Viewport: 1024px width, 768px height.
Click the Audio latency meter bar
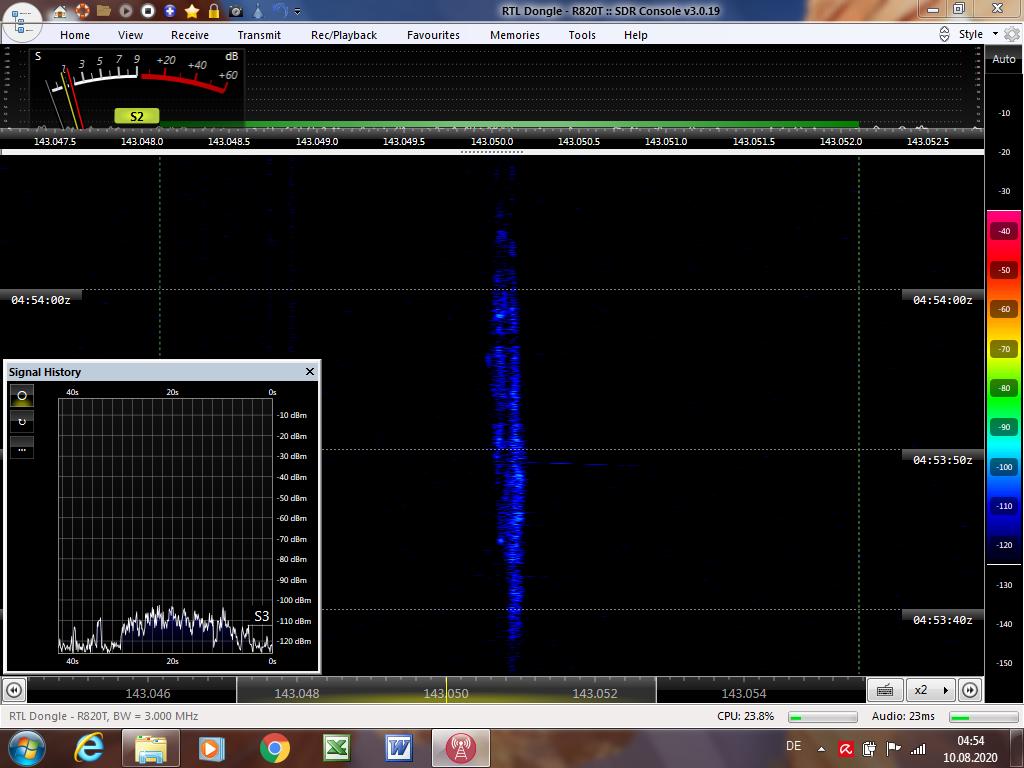(x=984, y=717)
